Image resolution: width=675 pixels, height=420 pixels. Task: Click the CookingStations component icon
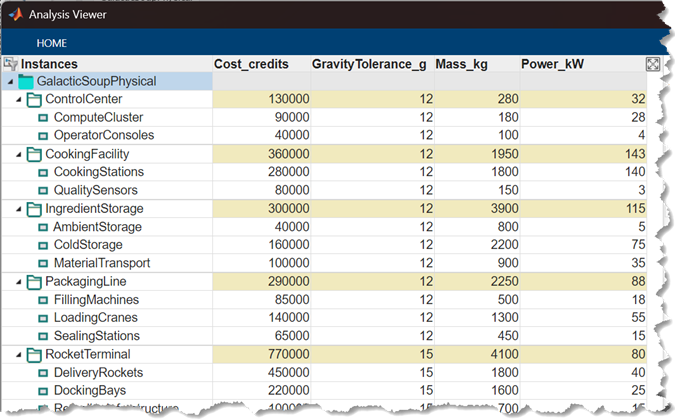click(43, 172)
